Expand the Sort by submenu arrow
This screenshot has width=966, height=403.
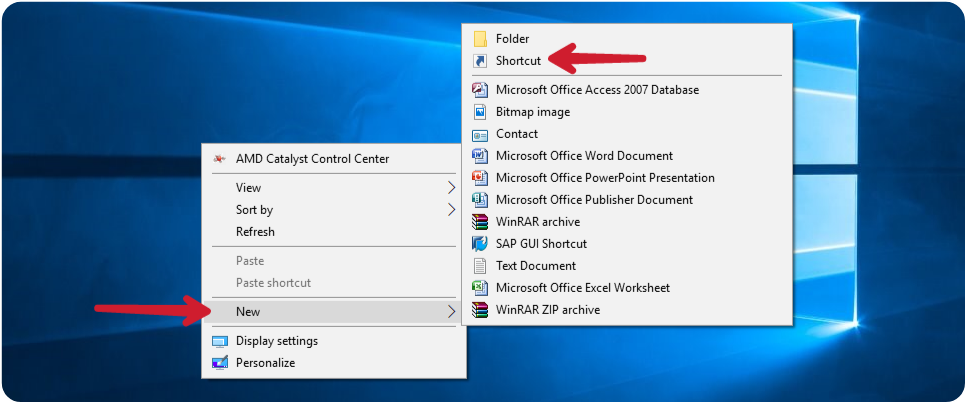452,210
